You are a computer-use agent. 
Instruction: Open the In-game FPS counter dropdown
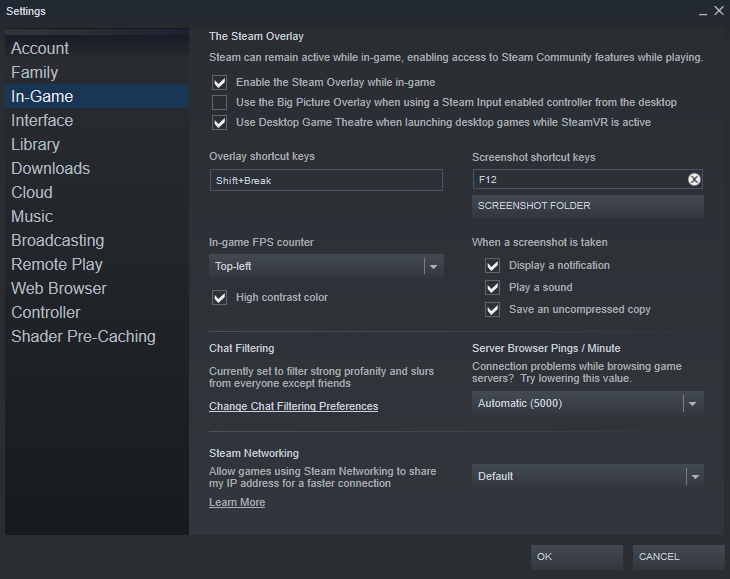pos(325,266)
